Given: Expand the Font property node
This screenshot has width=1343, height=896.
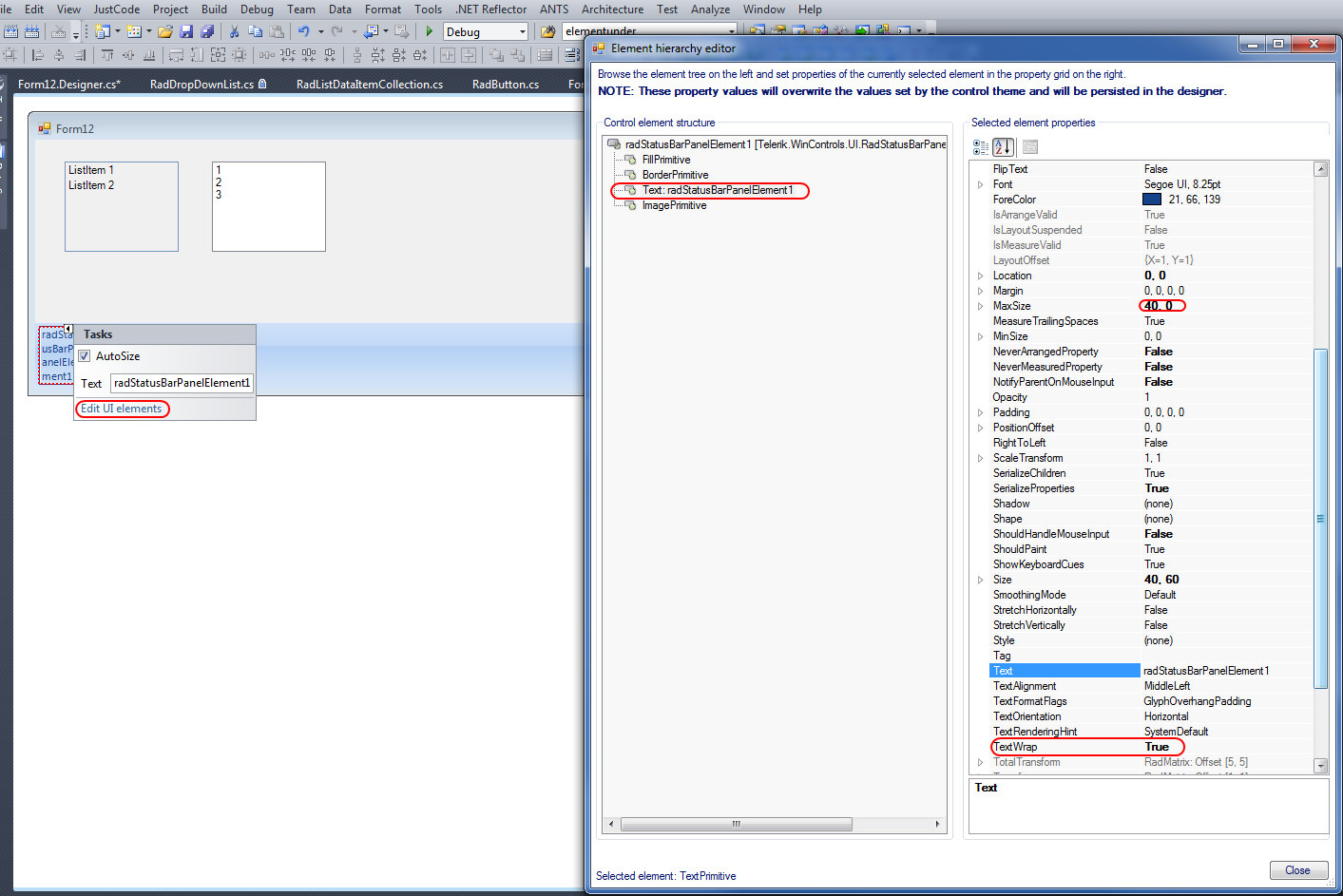Looking at the screenshot, I should (980, 184).
